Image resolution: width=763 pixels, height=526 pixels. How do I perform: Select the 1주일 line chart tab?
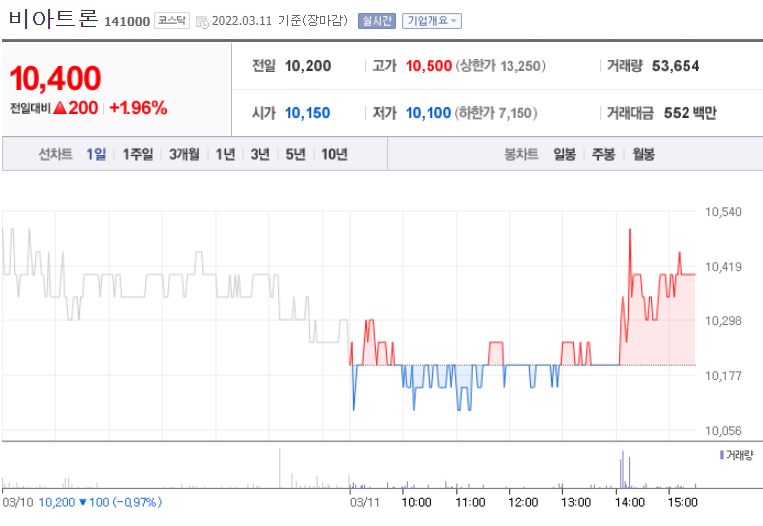(138, 154)
